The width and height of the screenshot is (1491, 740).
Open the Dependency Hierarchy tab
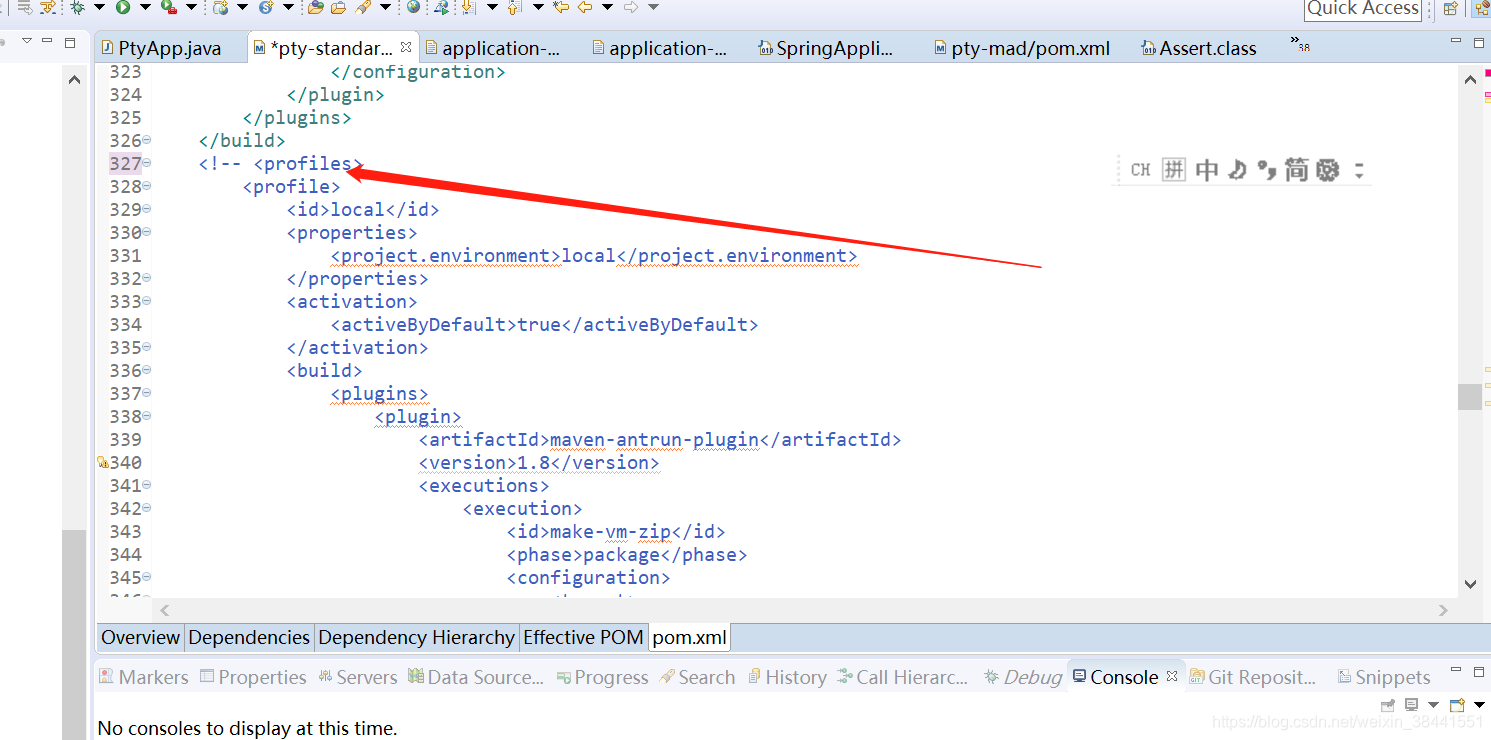416,637
